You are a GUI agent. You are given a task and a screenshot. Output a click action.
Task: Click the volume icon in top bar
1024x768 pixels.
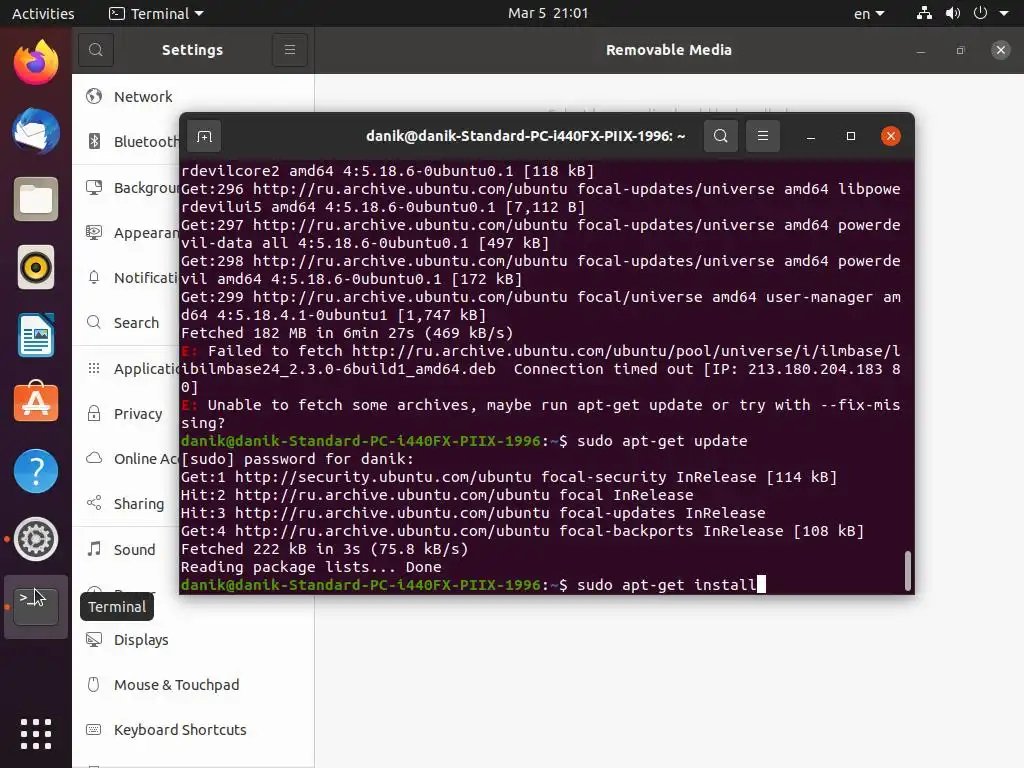point(953,13)
